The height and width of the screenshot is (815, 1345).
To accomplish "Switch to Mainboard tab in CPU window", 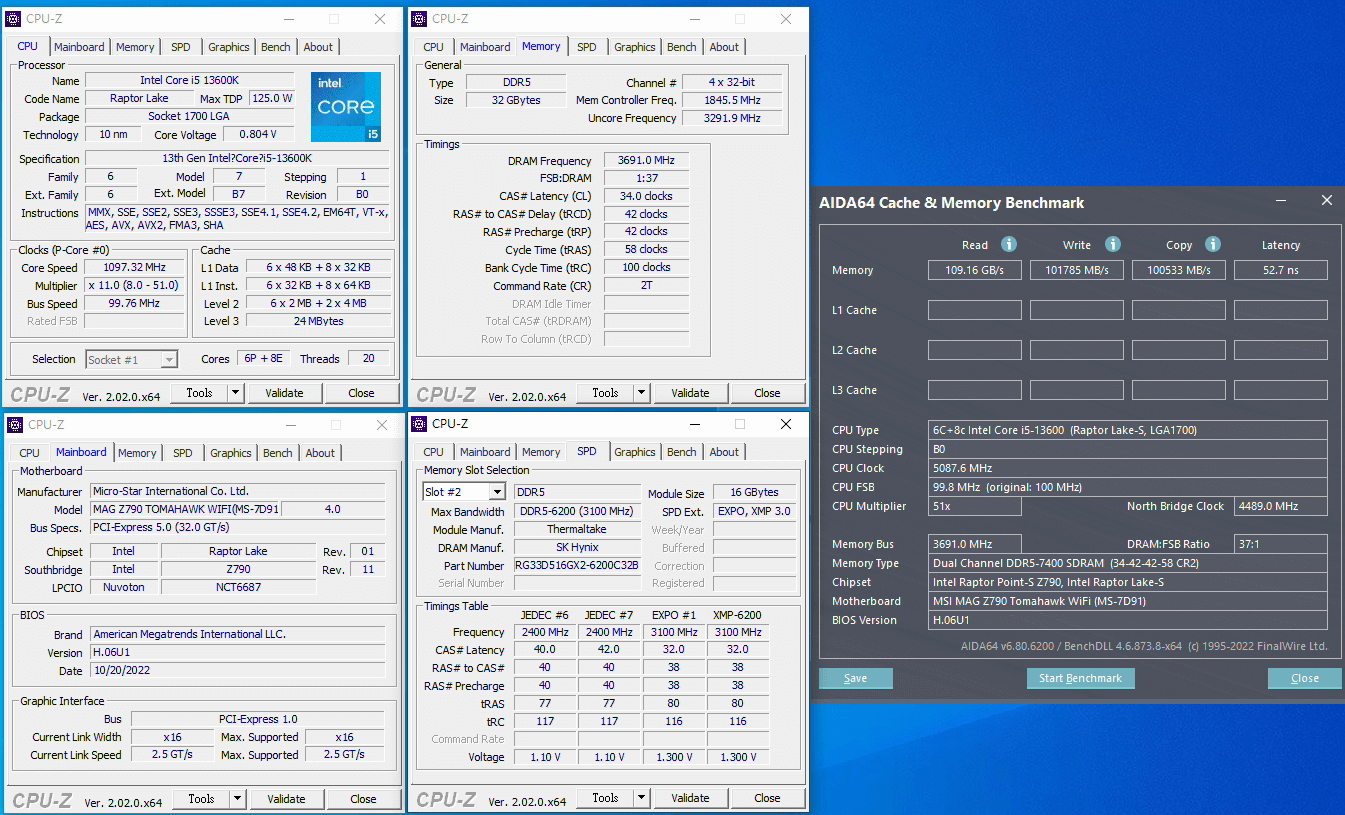I will 79,47.
